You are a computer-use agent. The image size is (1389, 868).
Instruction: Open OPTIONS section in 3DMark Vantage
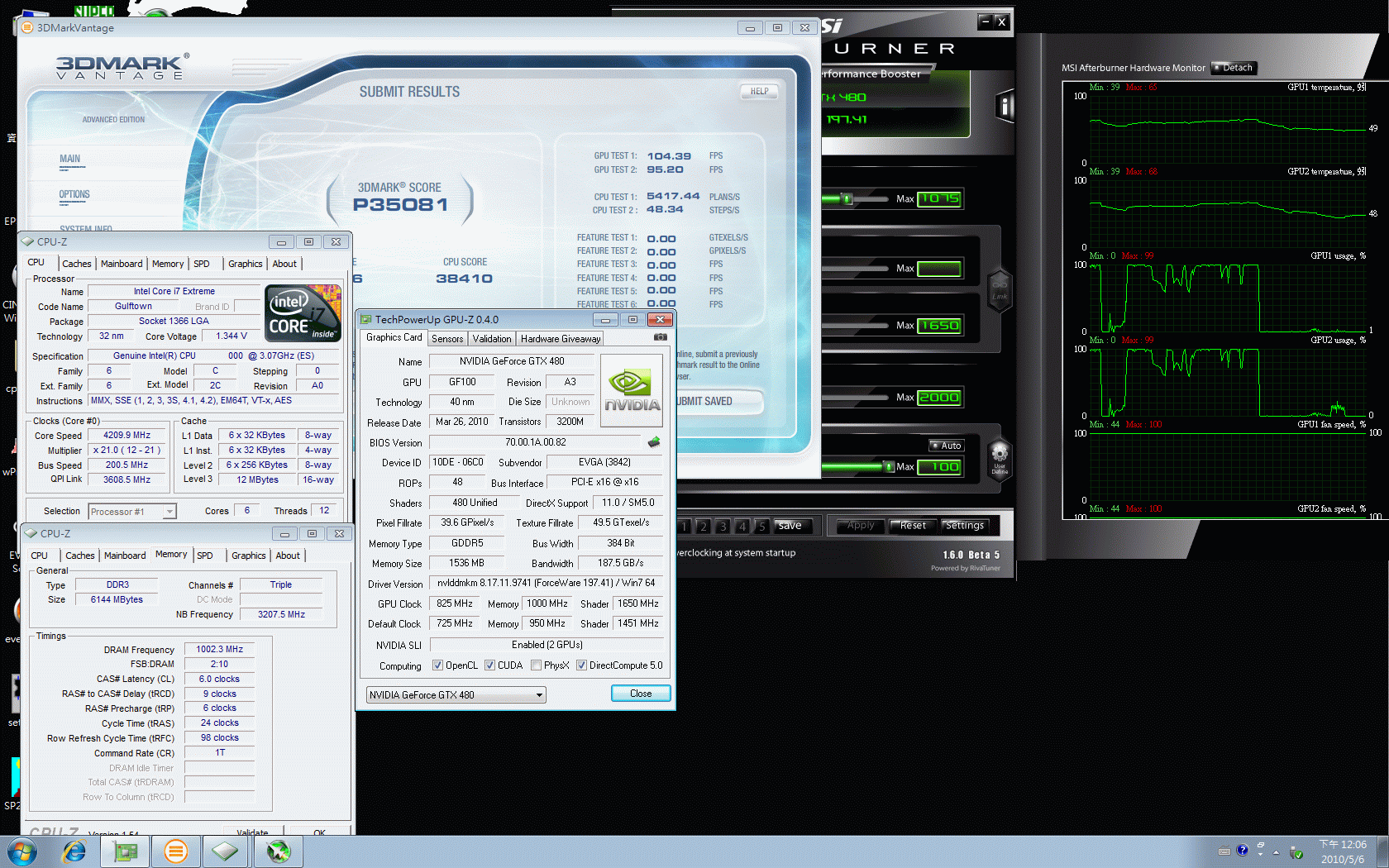(x=74, y=195)
